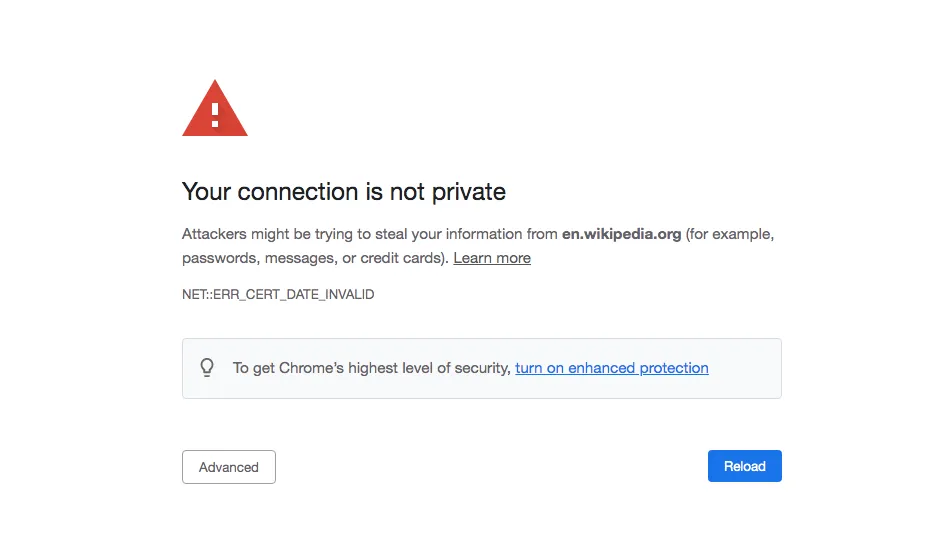Click "passwords, messages, or credit cards" text
930x555 pixels.
[x=313, y=258]
